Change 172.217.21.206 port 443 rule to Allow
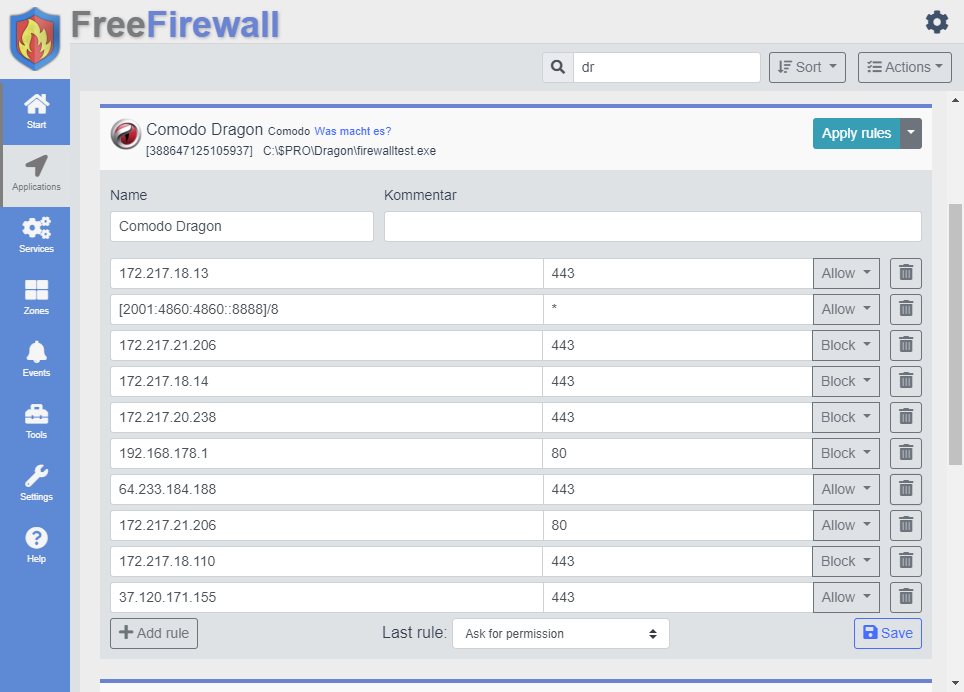964x692 pixels. 846,345
